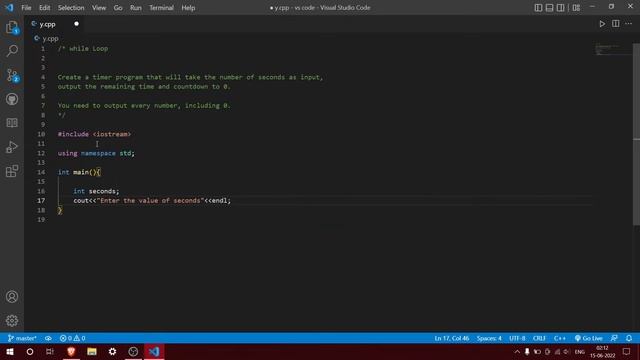Select the y.cpp editor tab
This screenshot has width=640, height=360.
pos(55,24)
